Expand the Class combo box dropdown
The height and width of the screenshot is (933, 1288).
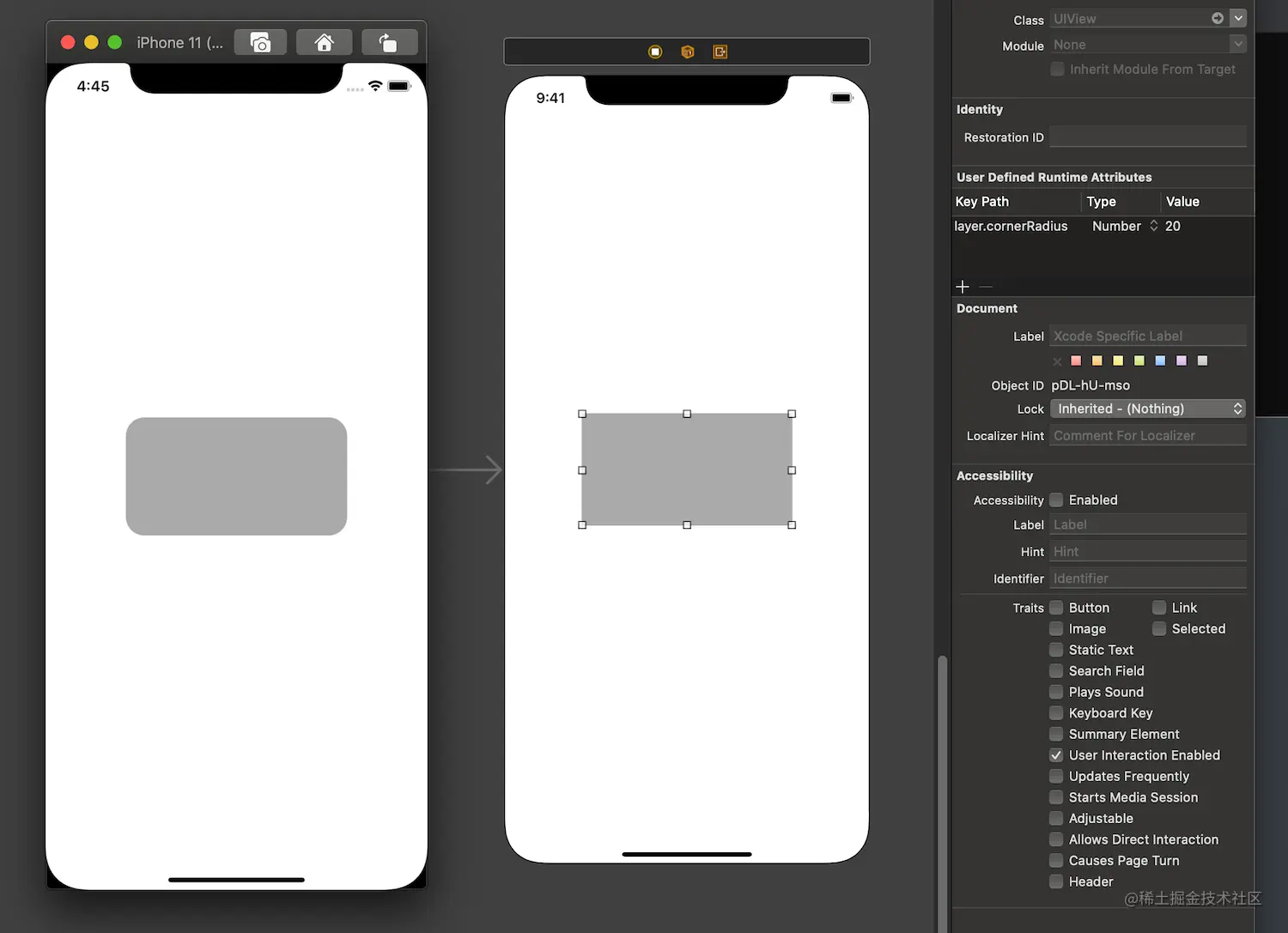point(1238,18)
